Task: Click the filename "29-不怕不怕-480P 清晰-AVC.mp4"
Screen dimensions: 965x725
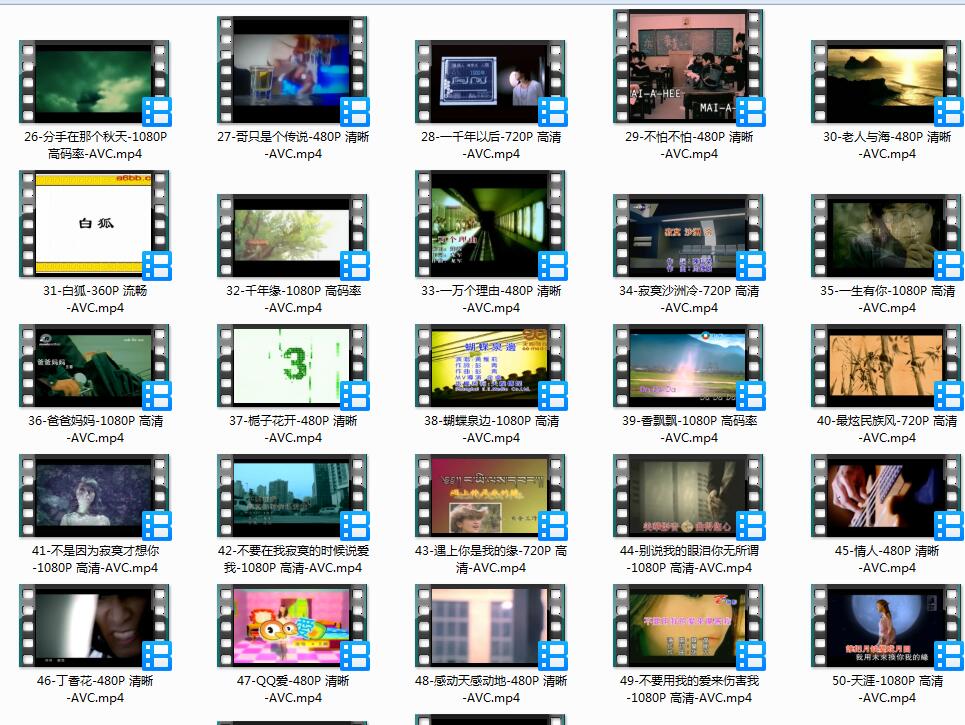Action: tap(689, 145)
